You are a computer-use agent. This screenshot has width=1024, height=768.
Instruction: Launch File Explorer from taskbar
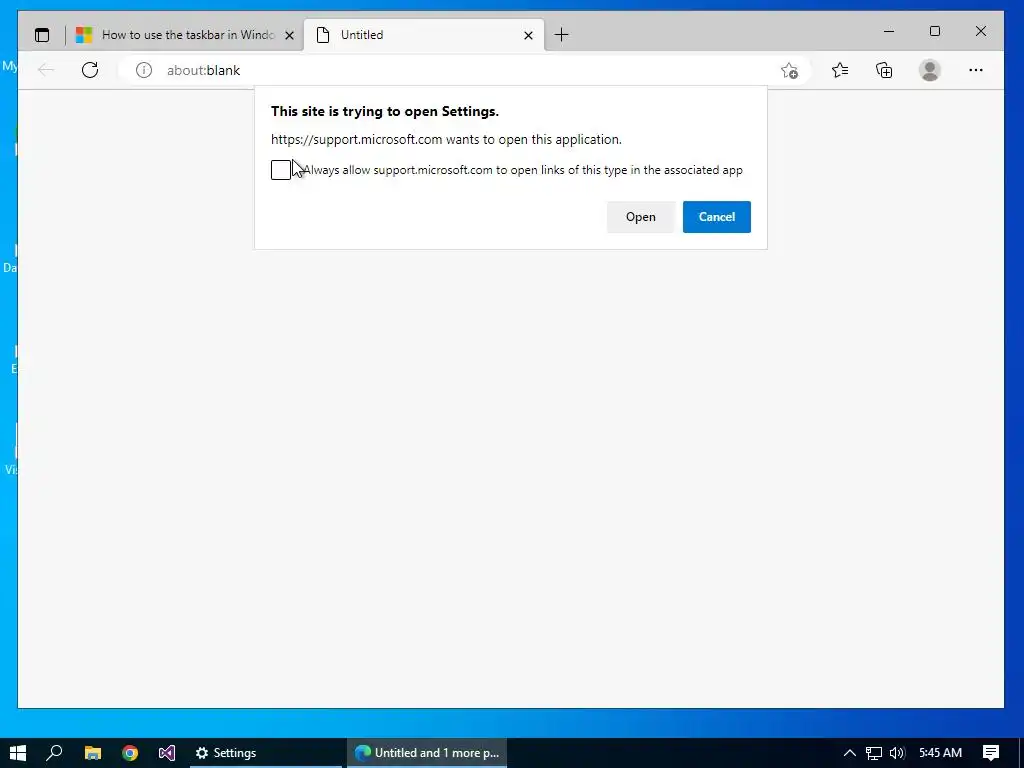coord(93,753)
